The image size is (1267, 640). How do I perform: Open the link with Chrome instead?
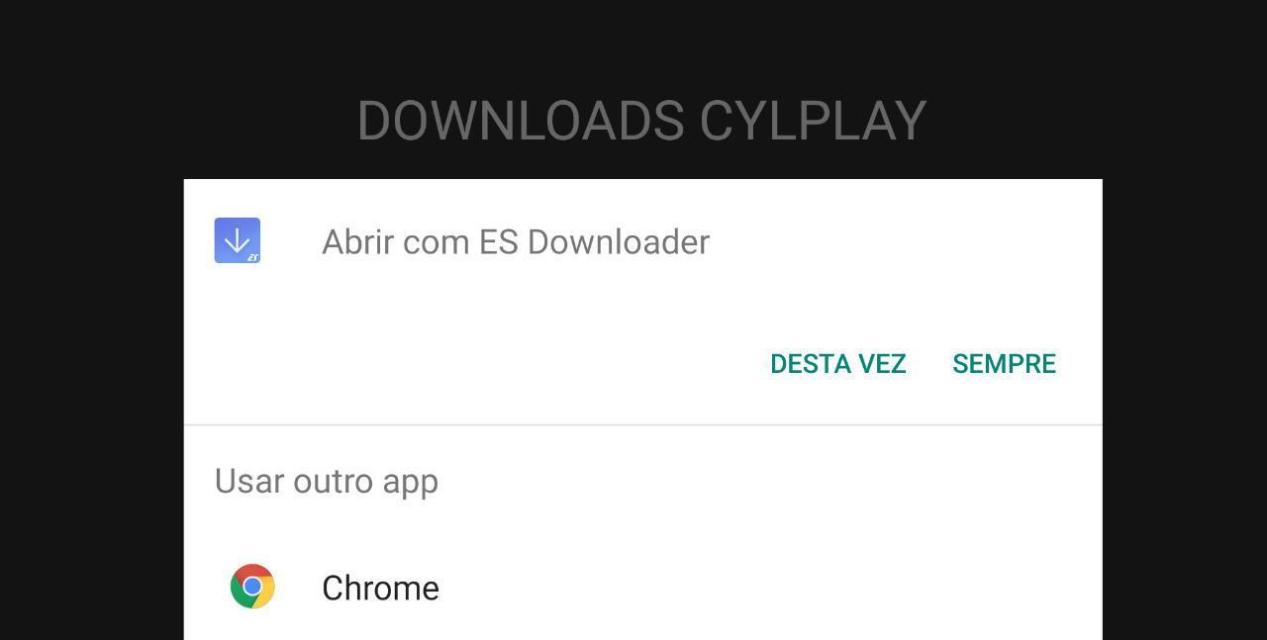(x=643, y=587)
